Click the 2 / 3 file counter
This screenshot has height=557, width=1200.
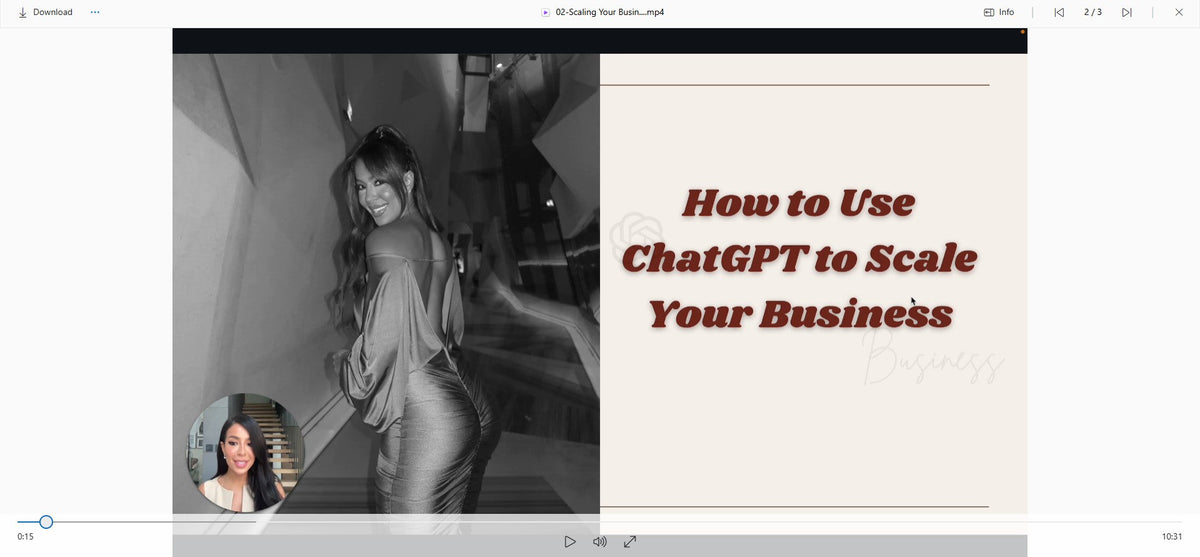tap(1093, 12)
